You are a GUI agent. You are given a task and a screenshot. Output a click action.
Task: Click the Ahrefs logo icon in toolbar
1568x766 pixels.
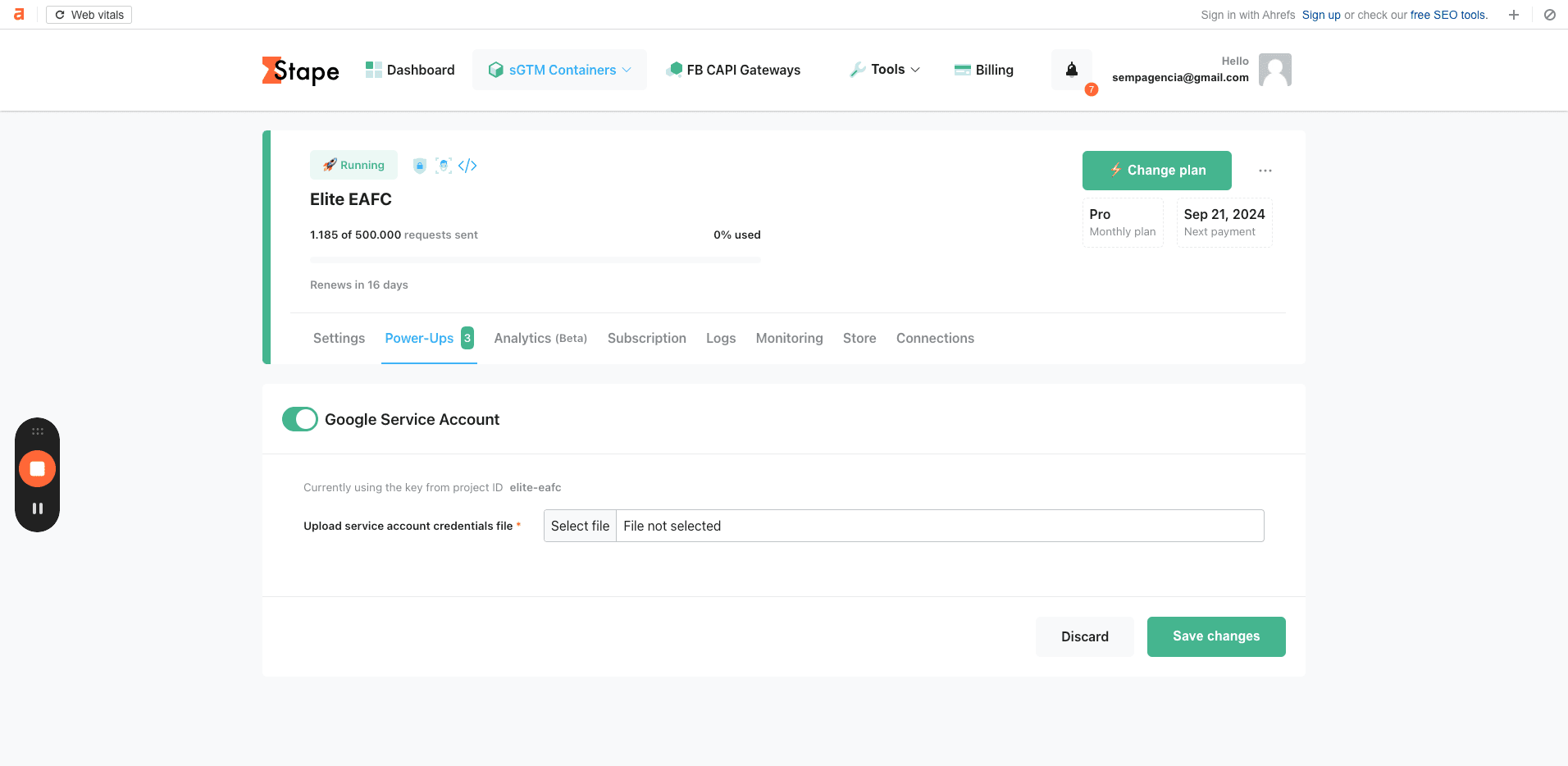tap(19, 15)
